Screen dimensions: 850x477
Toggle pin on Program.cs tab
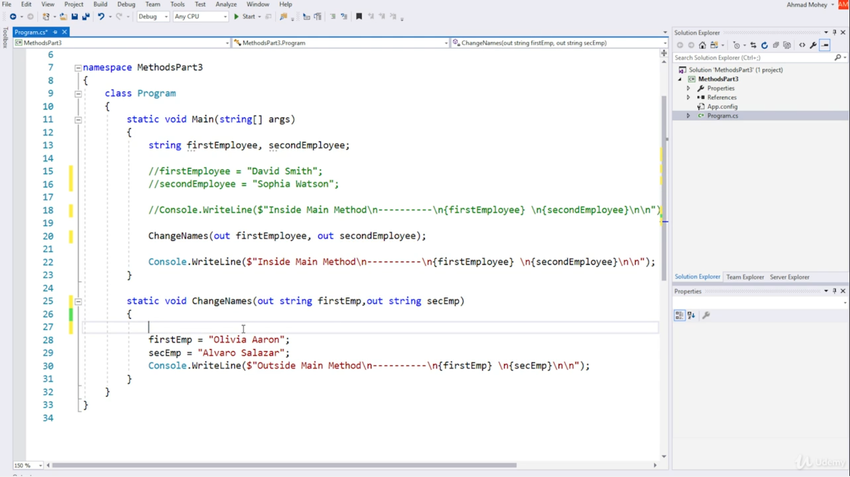click(55, 32)
